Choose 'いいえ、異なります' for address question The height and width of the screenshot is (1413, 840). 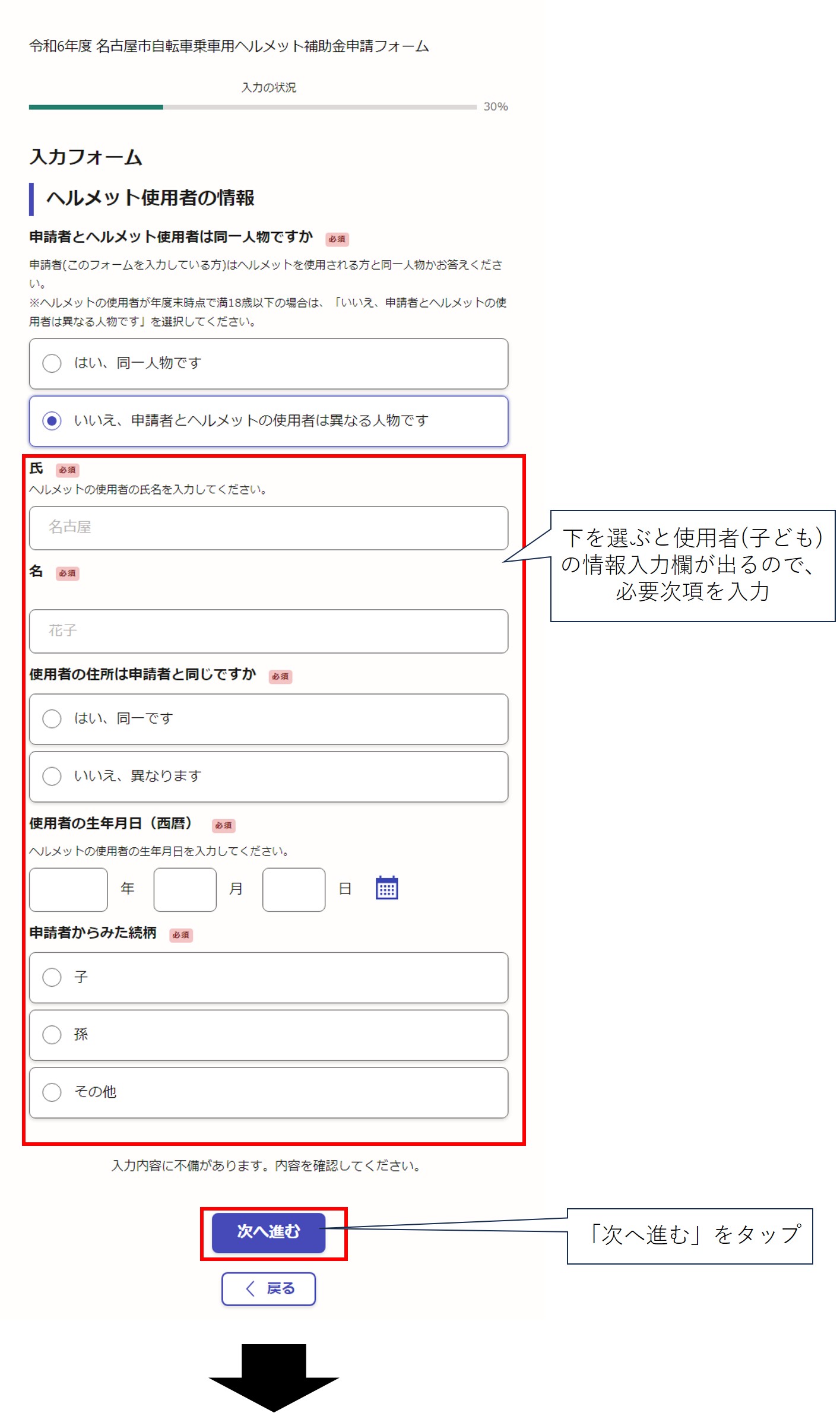point(52,776)
